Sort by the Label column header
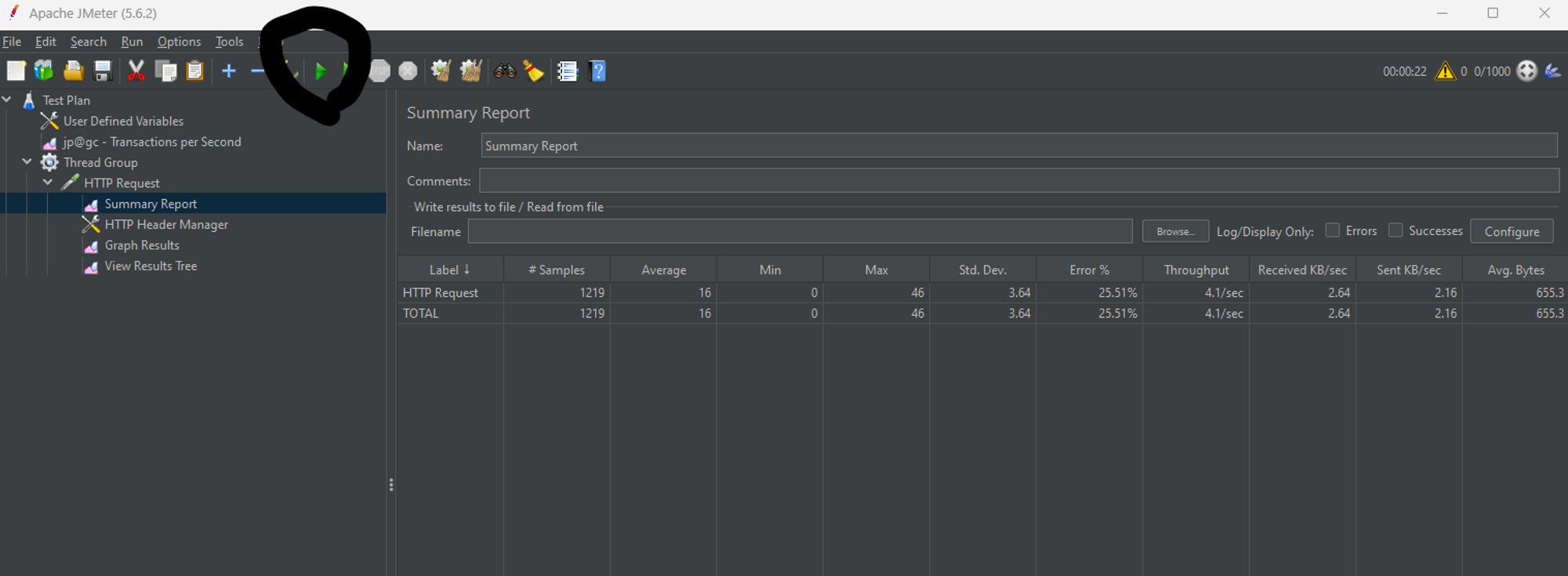The image size is (1568, 576). click(x=450, y=270)
